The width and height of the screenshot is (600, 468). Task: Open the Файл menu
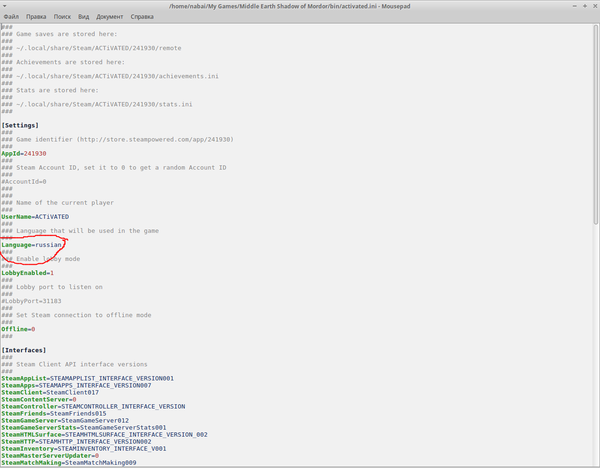coord(11,17)
